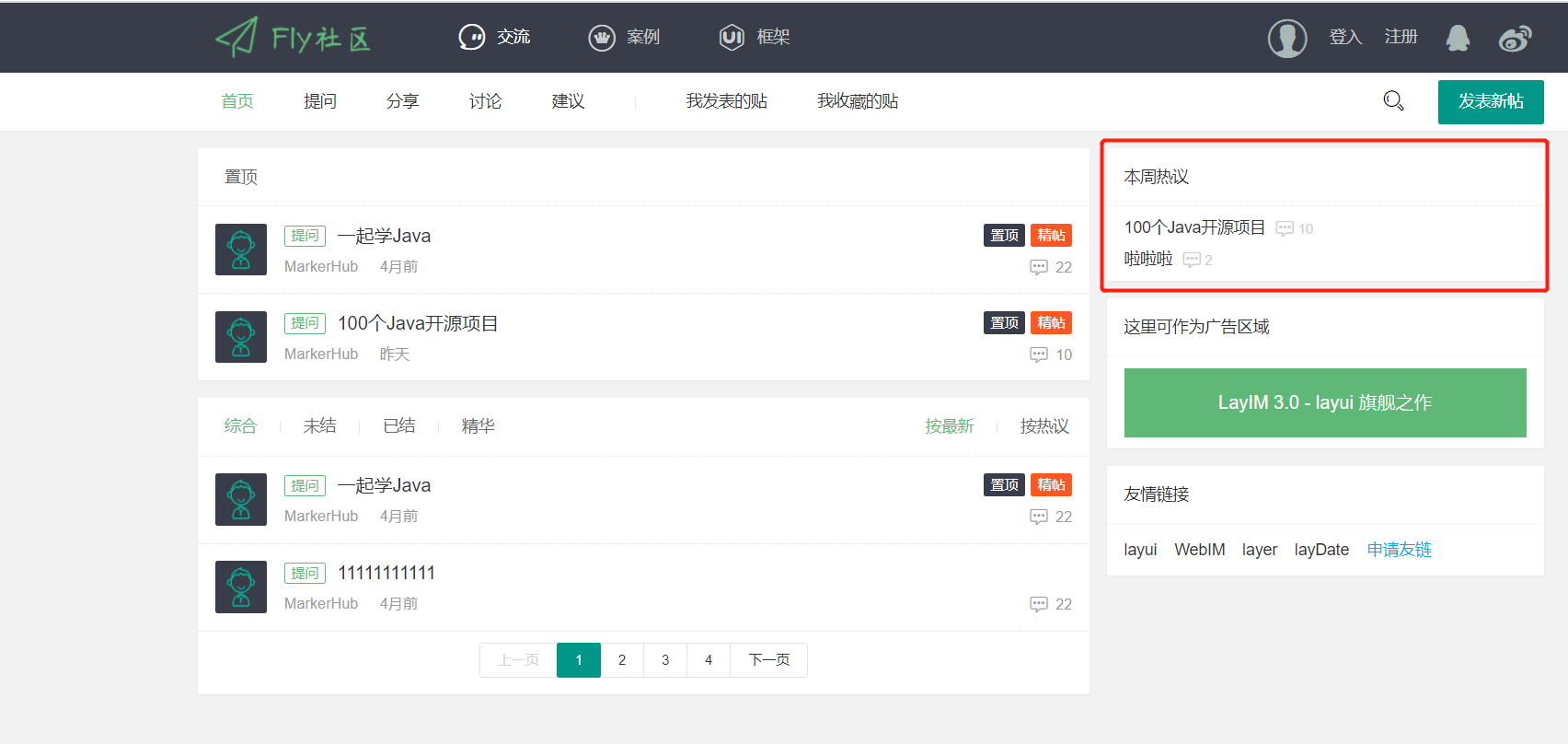Screen dimensions: 1568x744
Task: Click MarkerHub author of 昨天 post
Action: 321,355
